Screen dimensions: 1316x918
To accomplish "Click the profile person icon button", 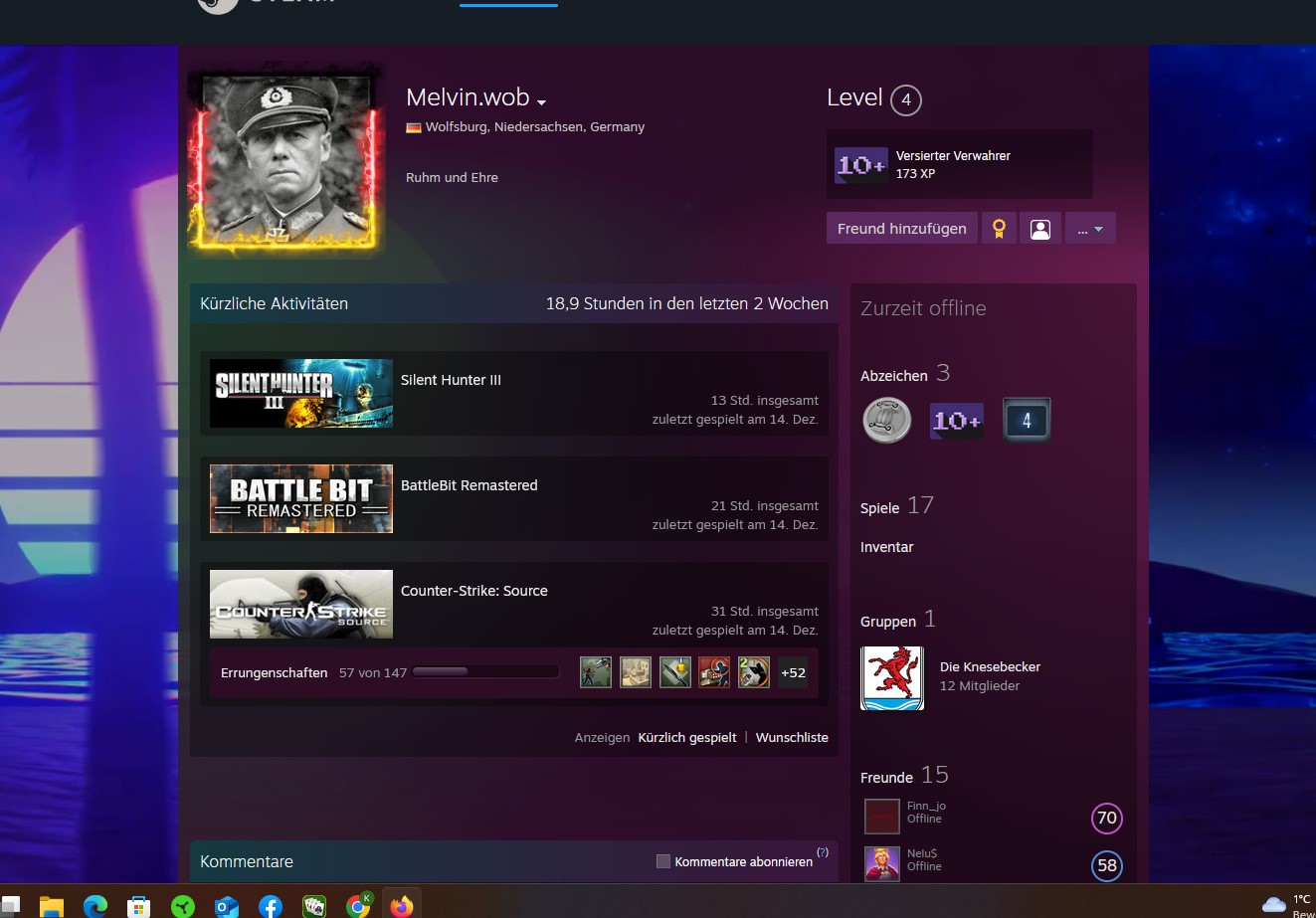I will coord(1040,229).
